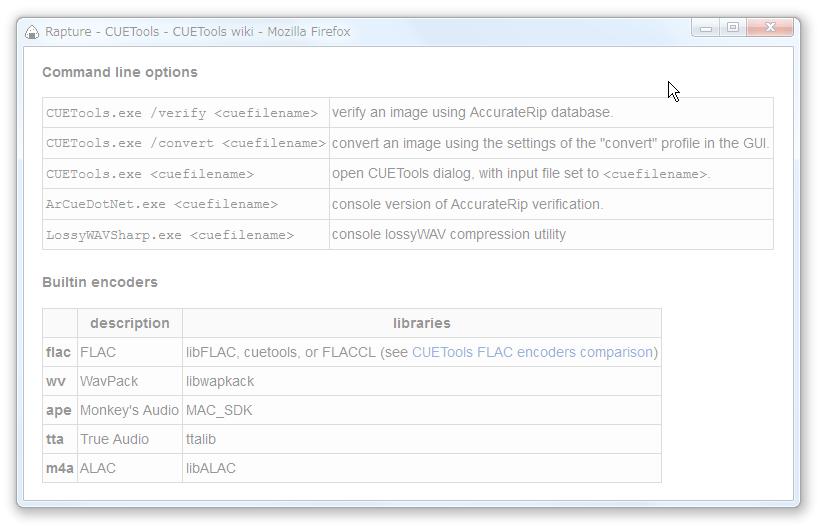Select the CUETools.exe /convert command cell

[186, 143]
